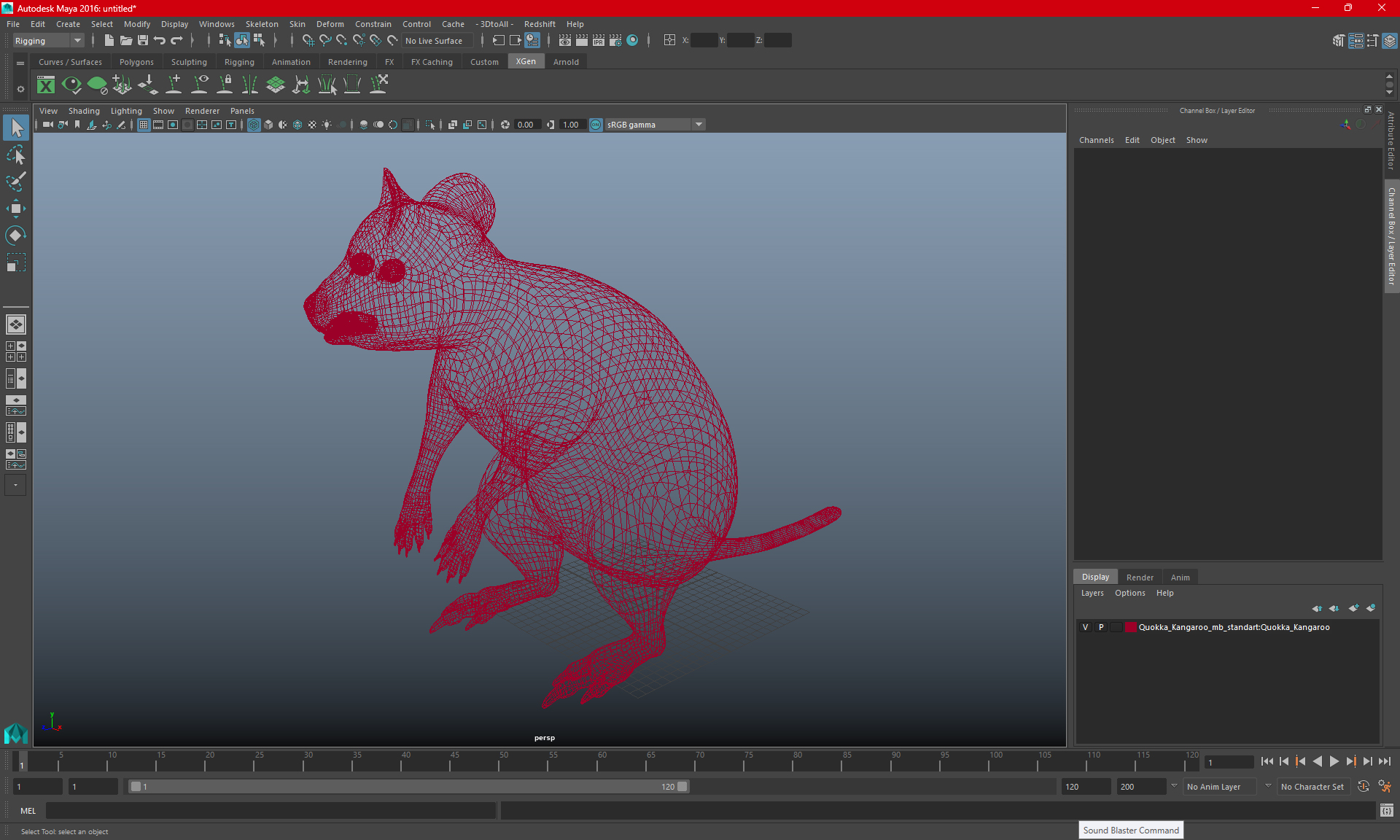Click render current frame clapperboard icon

[x=582, y=41]
